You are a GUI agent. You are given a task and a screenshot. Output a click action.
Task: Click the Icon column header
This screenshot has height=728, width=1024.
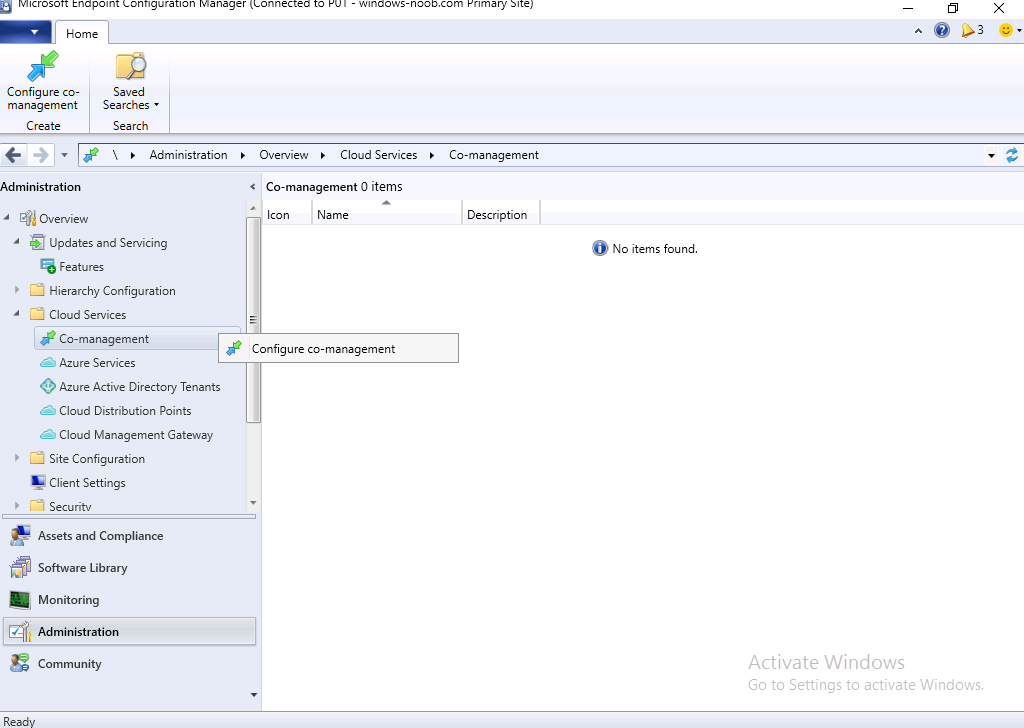pyautogui.click(x=287, y=214)
